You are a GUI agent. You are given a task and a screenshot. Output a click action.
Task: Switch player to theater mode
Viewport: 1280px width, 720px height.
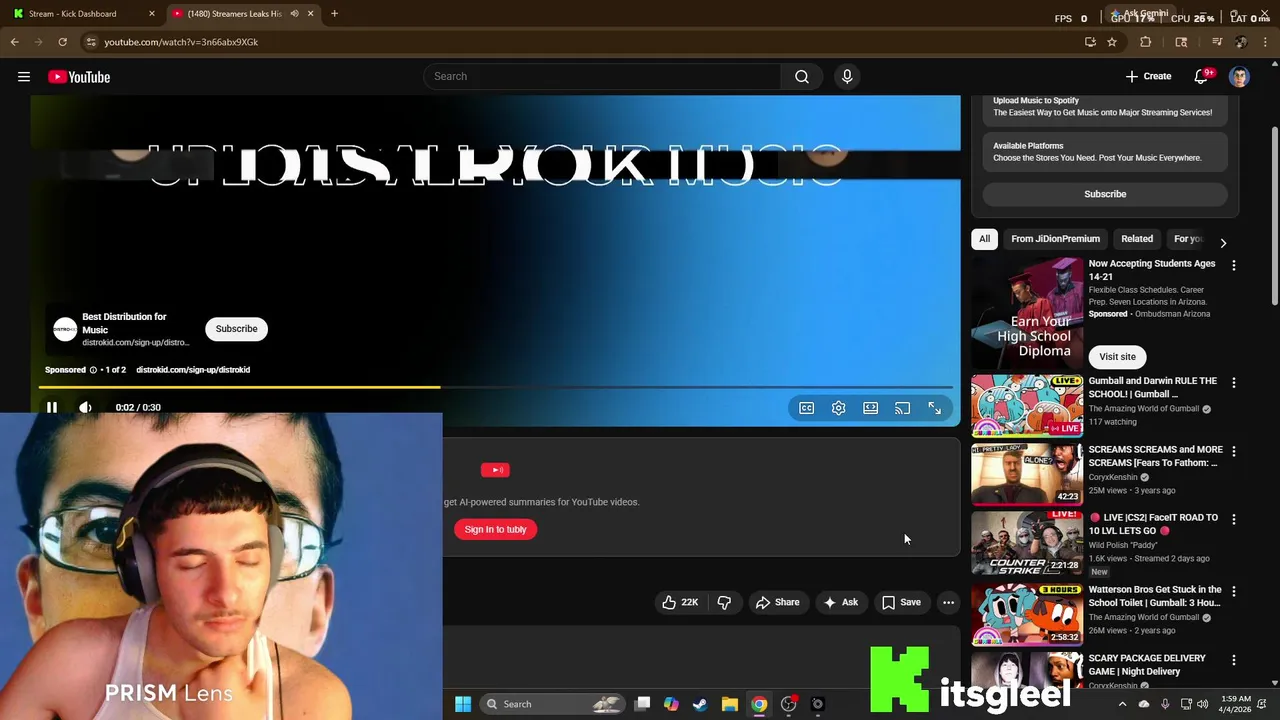[871, 408]
